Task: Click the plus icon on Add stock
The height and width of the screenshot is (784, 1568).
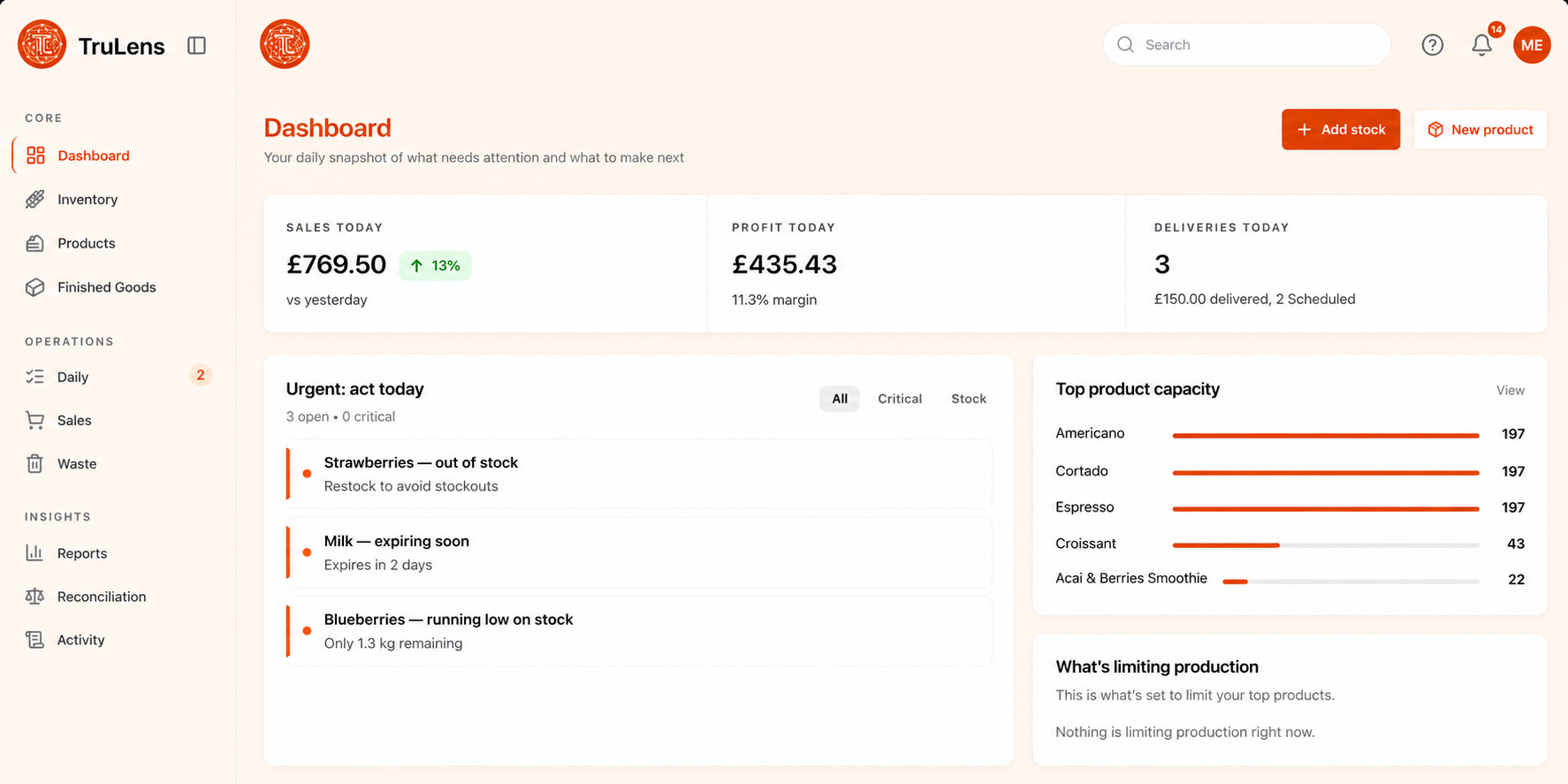Action: (x=1304, y=130)
